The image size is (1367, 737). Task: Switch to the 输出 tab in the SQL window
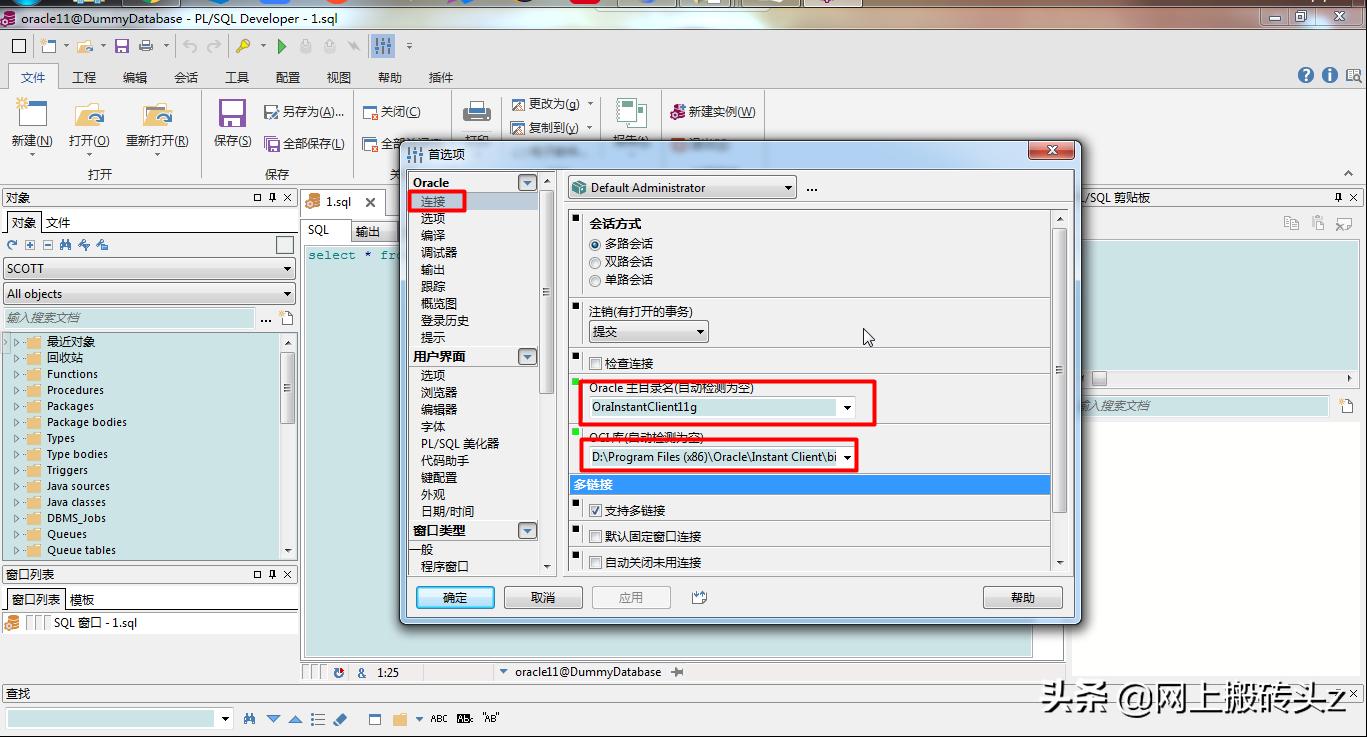pyautogui.click(x=369, y=230)
